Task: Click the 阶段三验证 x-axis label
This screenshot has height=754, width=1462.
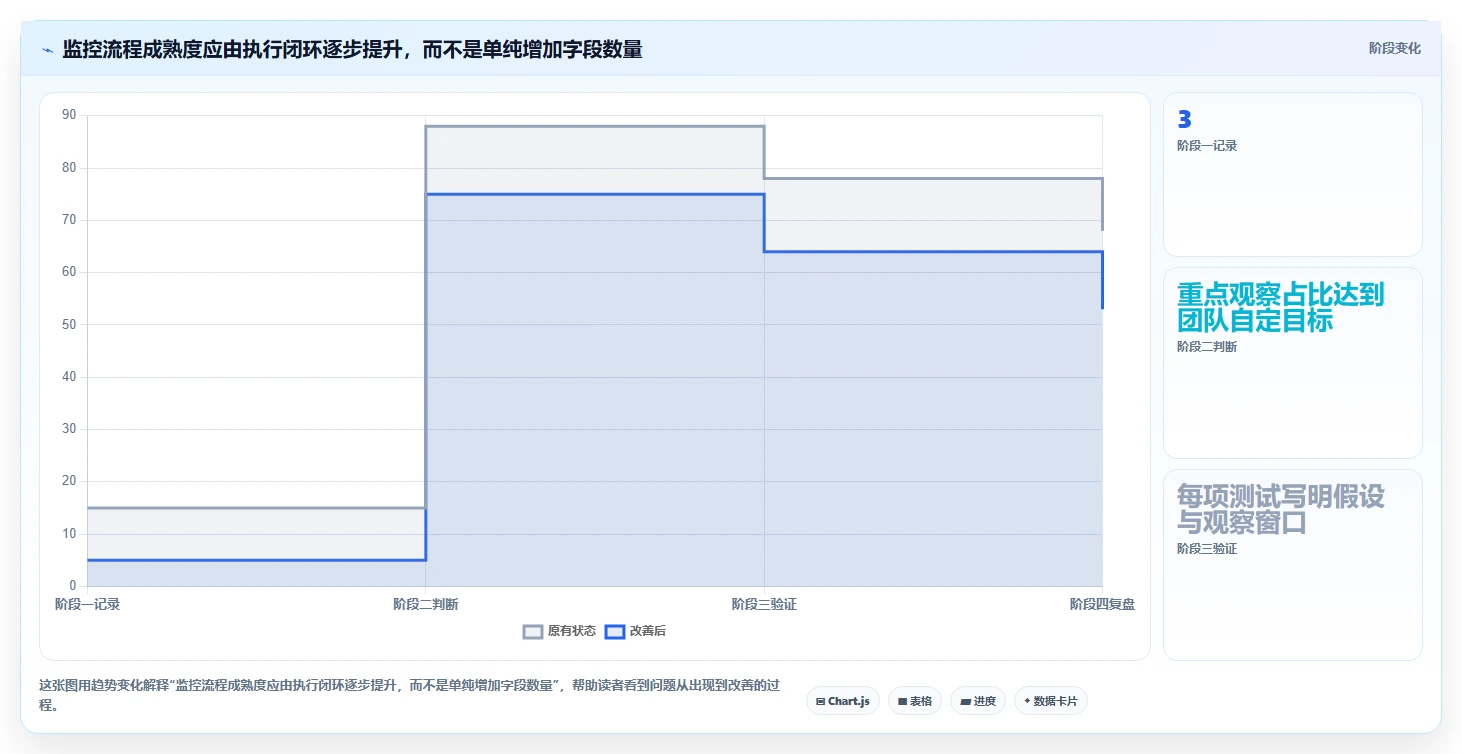Action: click(x=764, y=604)
